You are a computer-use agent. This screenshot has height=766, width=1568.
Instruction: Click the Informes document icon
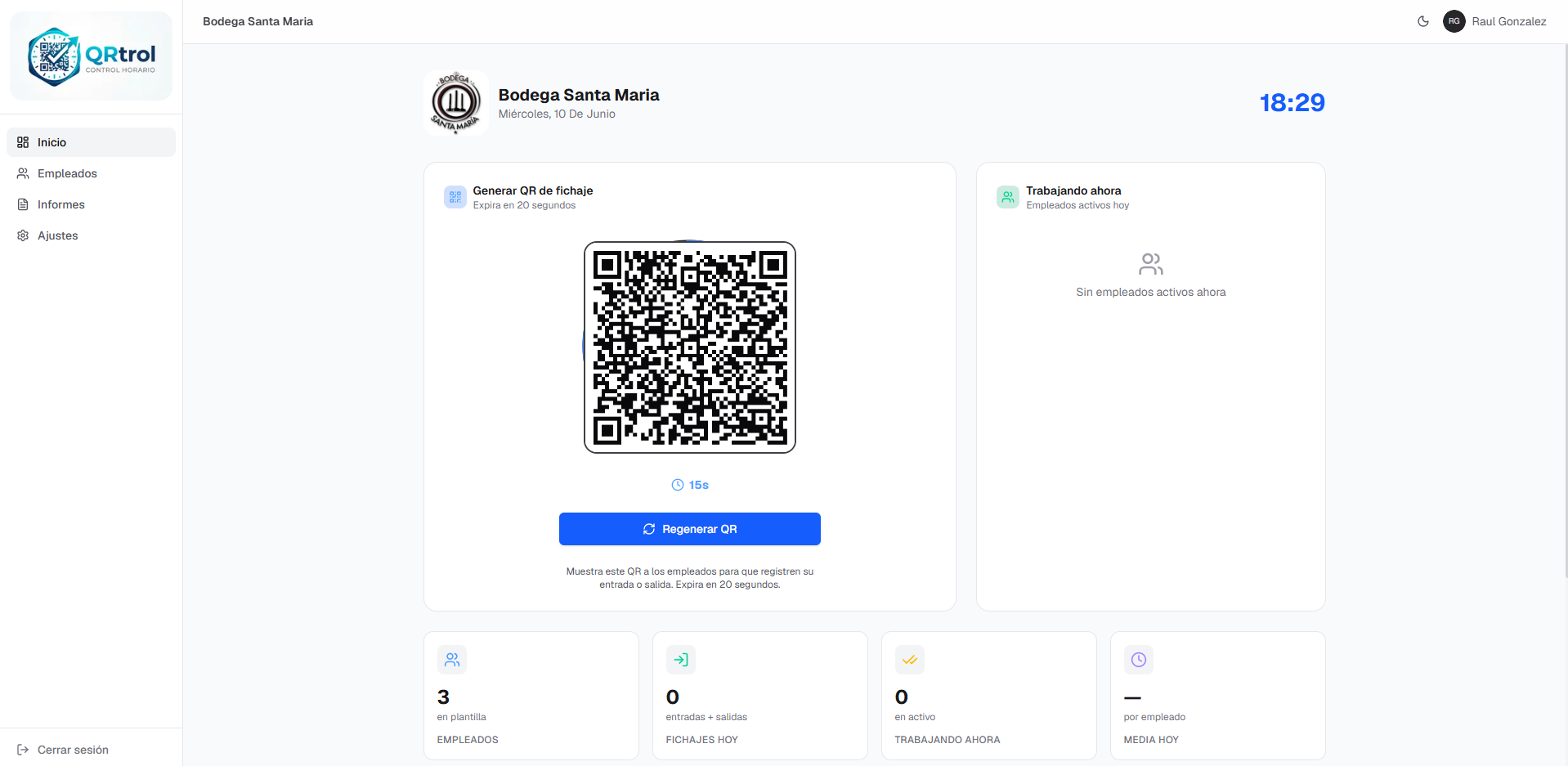coord(23,204)
